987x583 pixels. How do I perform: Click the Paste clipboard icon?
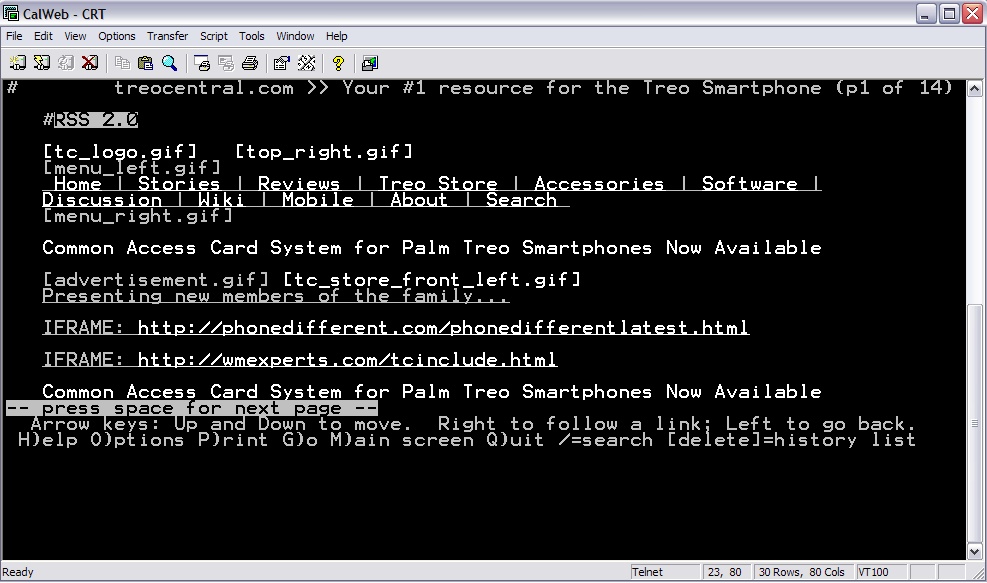coord(146,63)
